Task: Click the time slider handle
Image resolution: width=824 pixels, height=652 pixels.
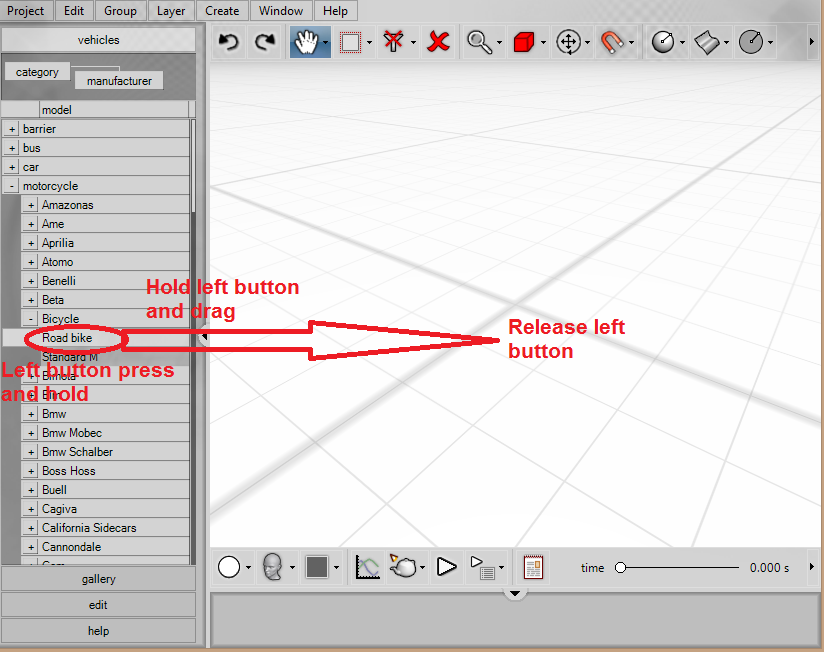Action: coord(621,567)
